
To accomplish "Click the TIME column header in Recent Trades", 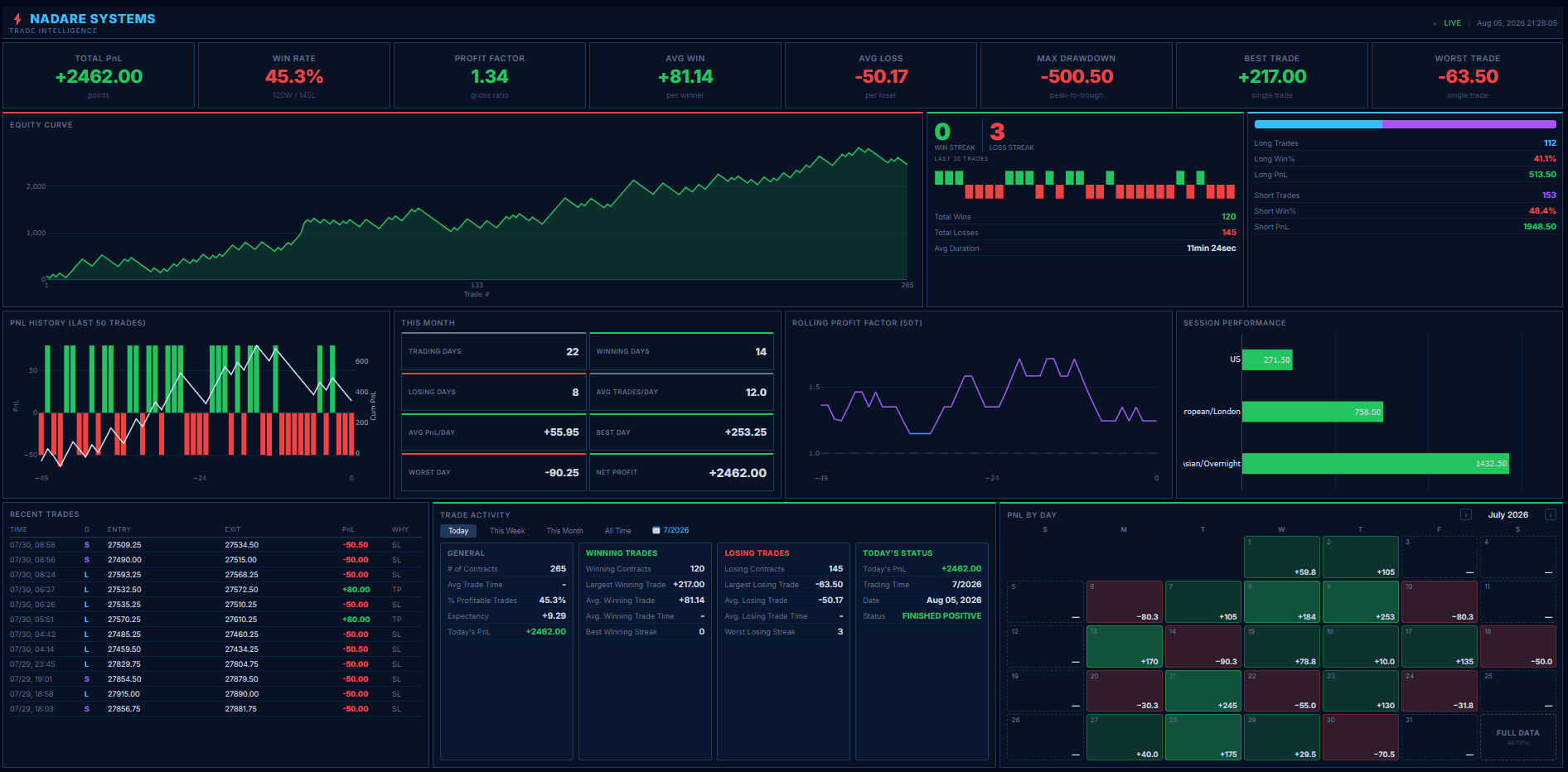I will (18, 529).
